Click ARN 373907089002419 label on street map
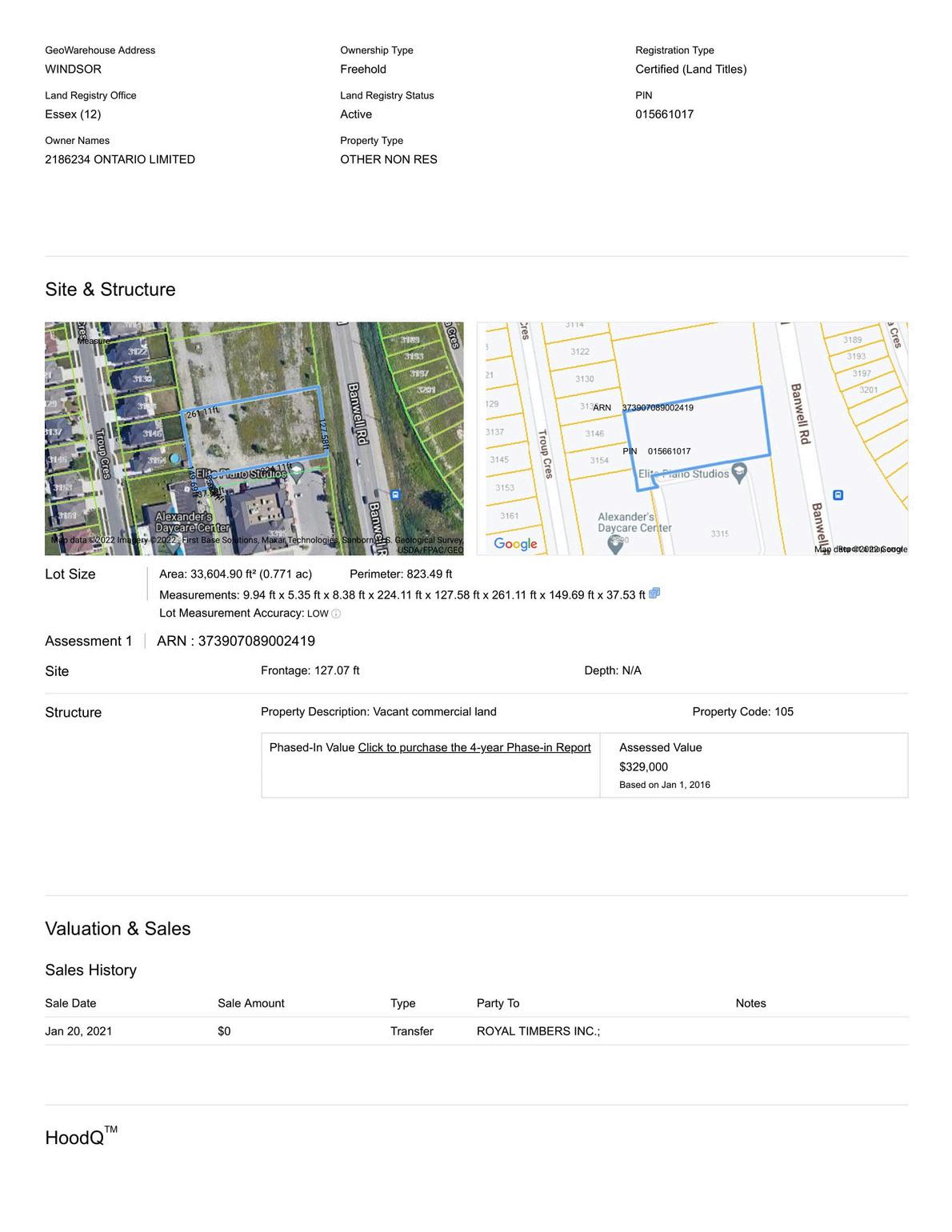 point(643,408)
